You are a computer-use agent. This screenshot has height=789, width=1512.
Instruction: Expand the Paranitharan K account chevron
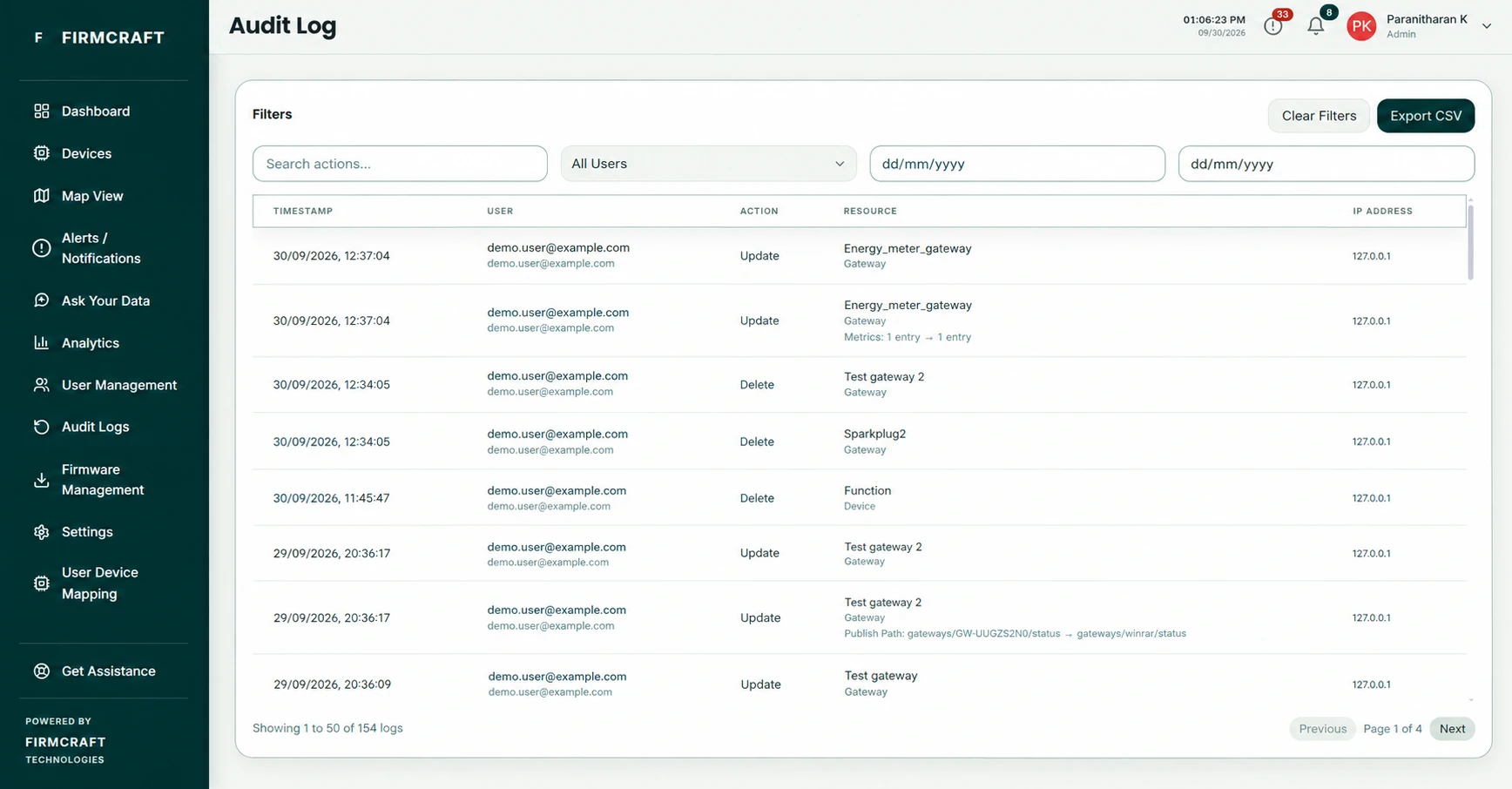coord(1487,26)
